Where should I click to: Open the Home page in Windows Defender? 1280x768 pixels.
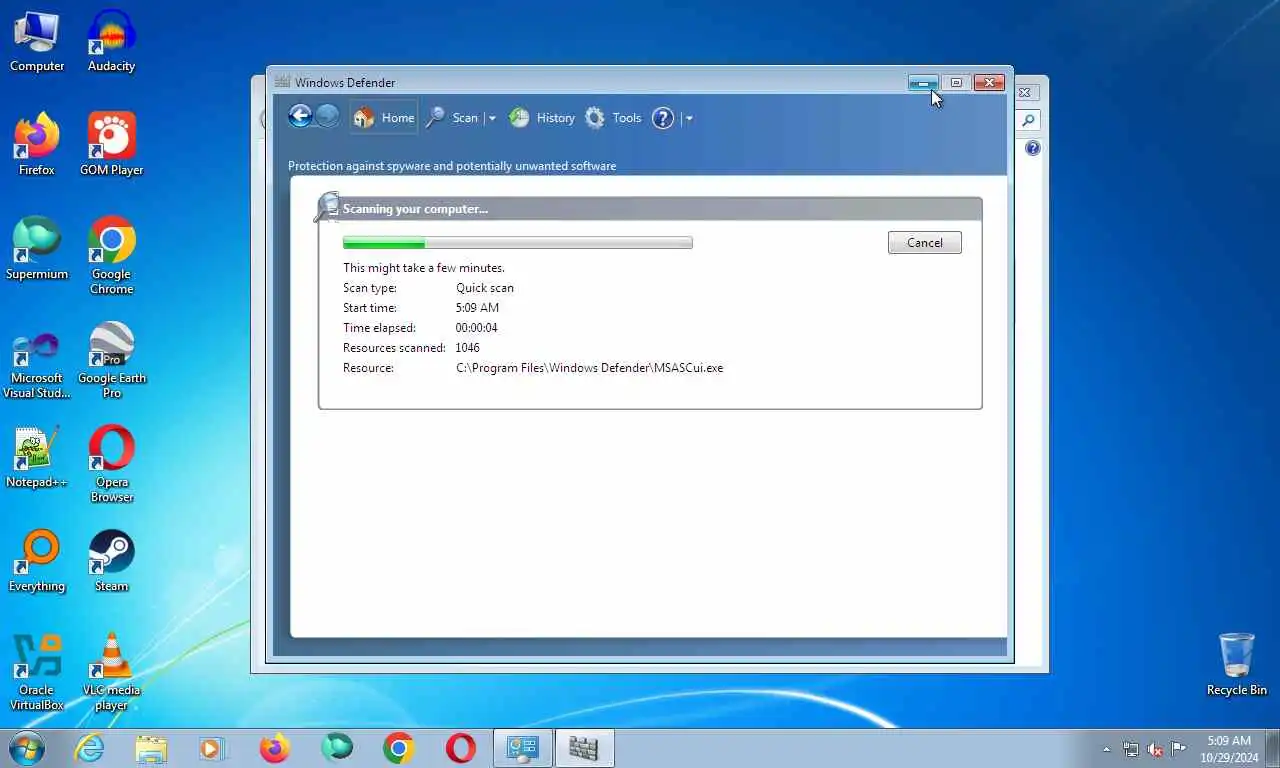(384, 118)
